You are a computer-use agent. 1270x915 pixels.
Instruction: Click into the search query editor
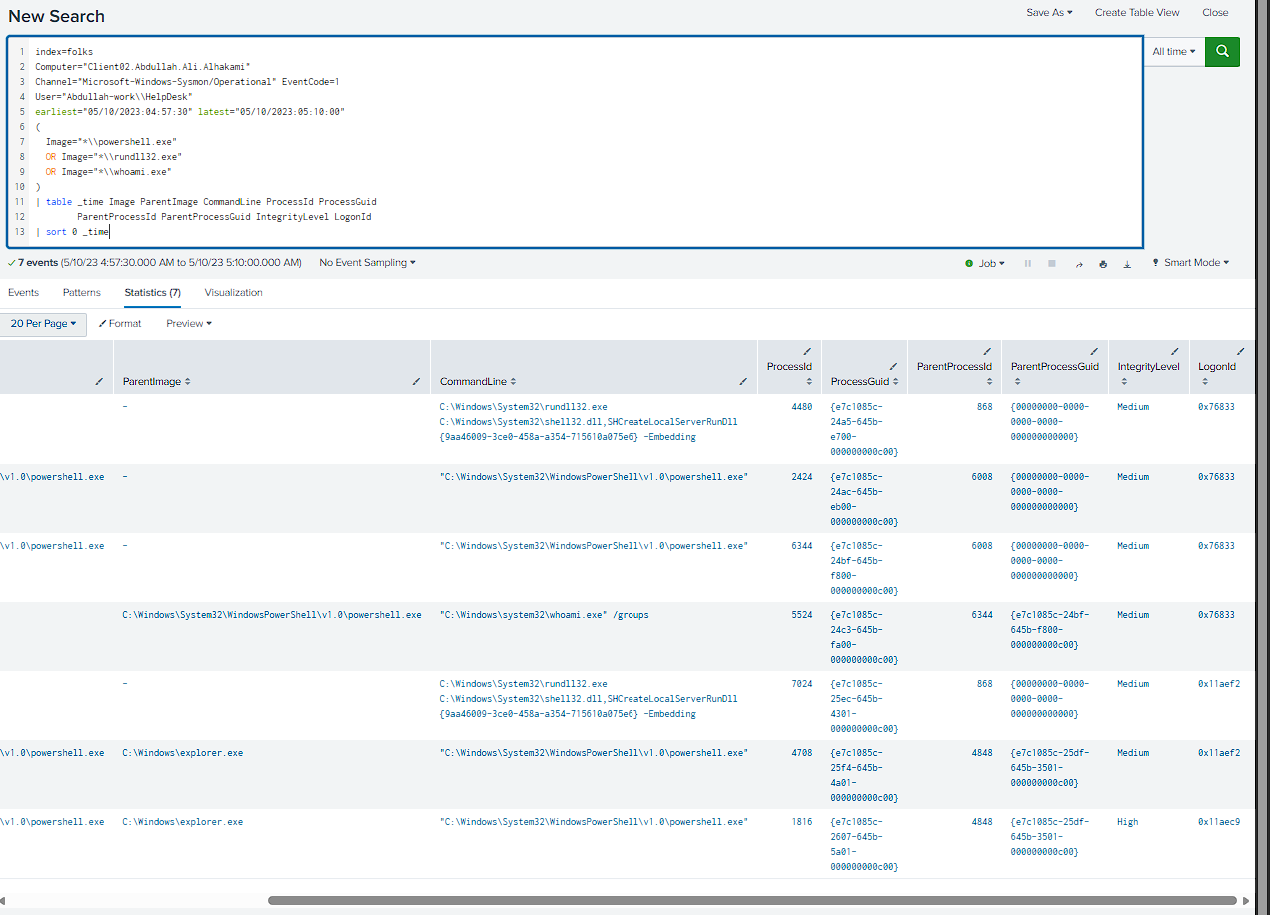coord(575,142)
